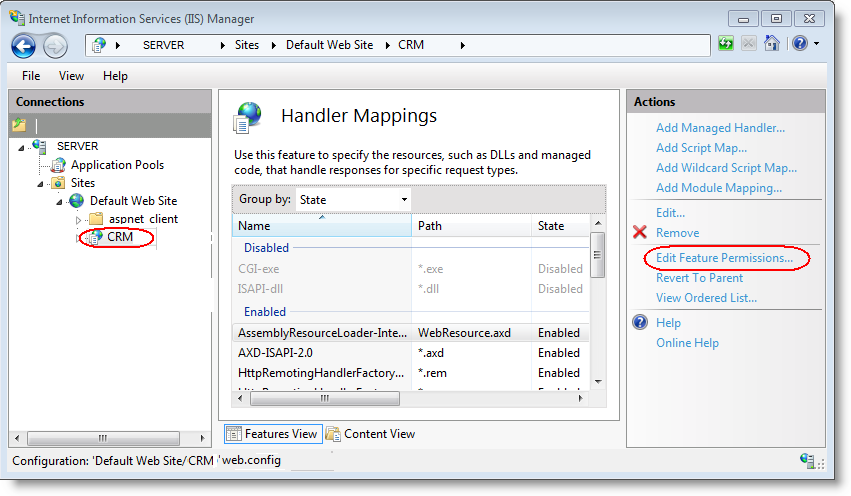The height and width of the screenshot is (496, 851).
Task: Click the Back navigation arrow button
Action: point(24,45)
